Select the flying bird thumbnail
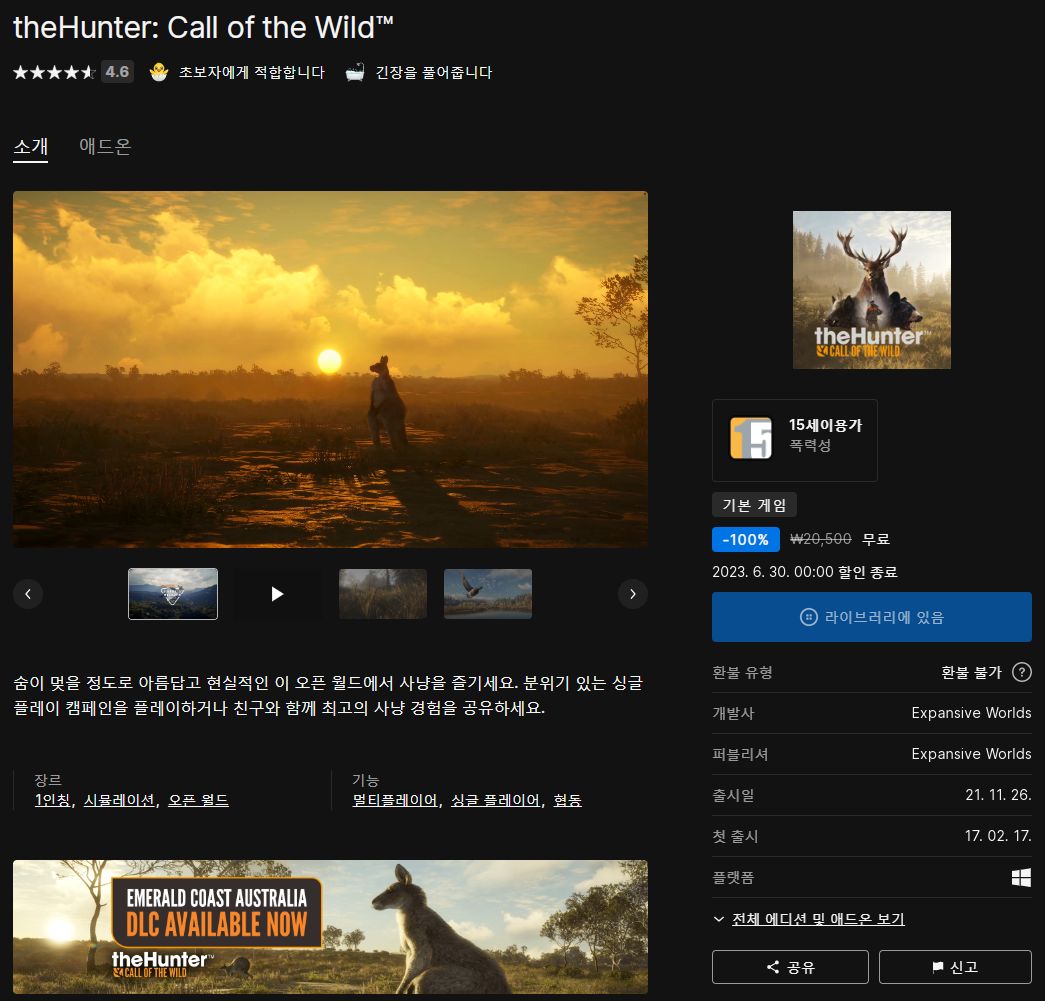The image size is (1045, 1001). (488, 594)
